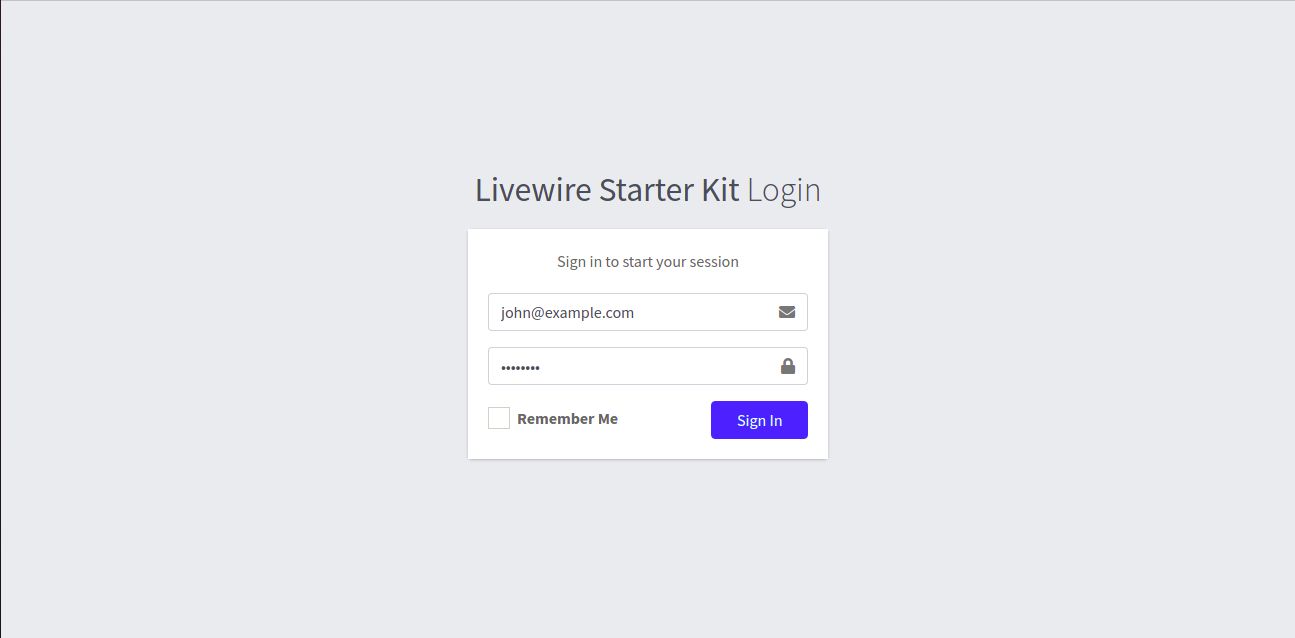
Task: Select the mail symbol beside the email address
Action: [787, 312]
